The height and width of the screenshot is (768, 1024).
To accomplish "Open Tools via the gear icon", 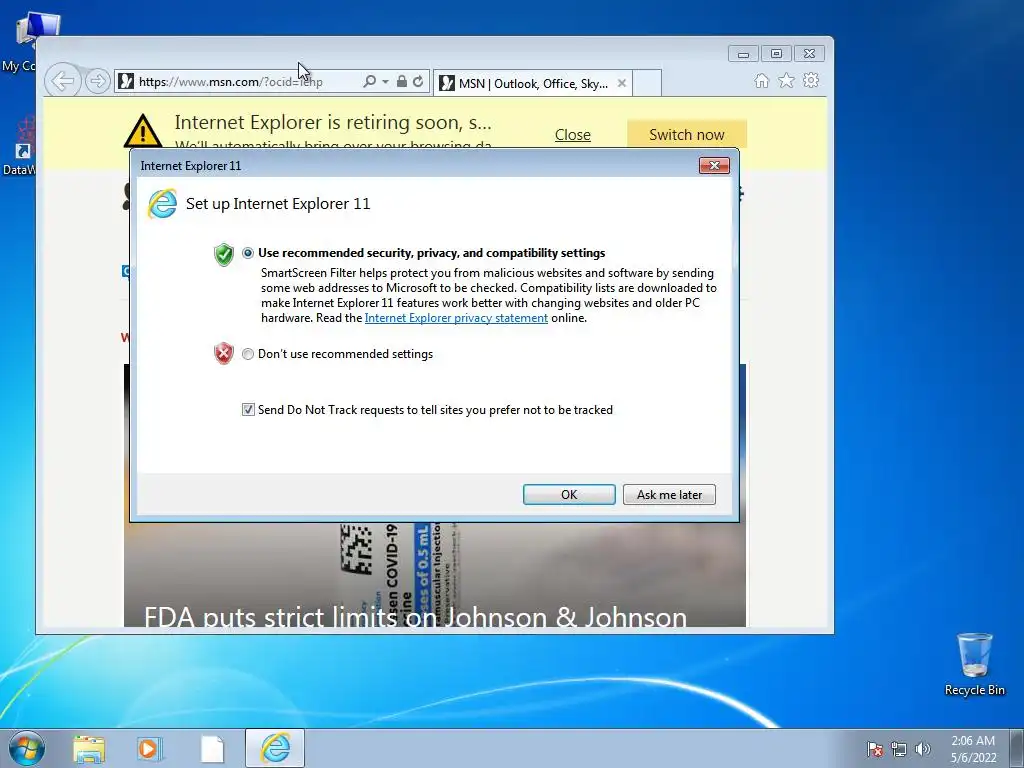I will tap(811, 80).
